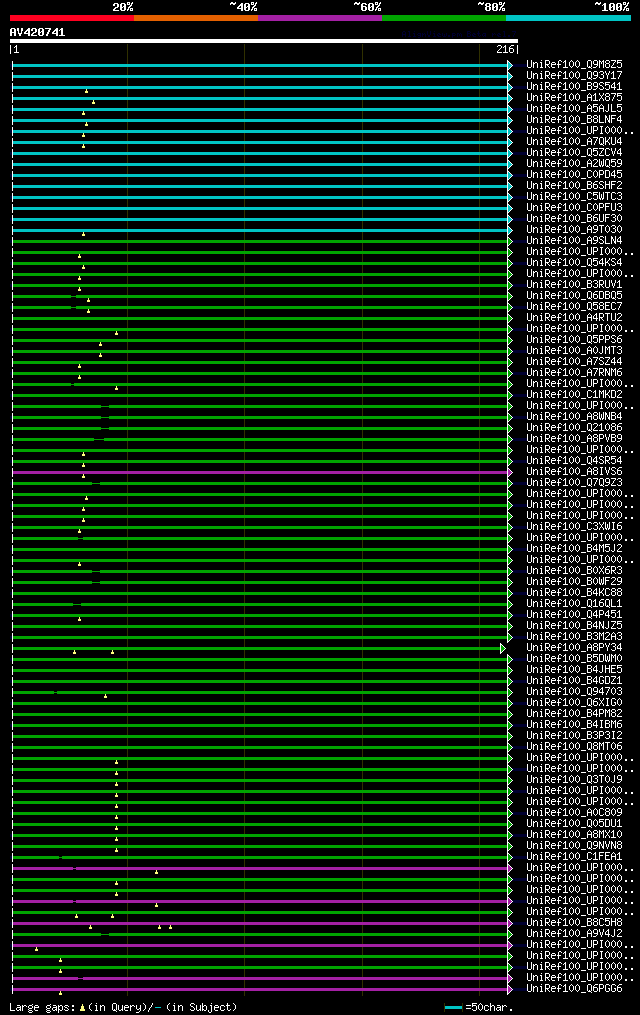This screenshot has width=640, height=1015.
Task: Select the UniRef100_B4JHE5 label
Action: (574, 670)
